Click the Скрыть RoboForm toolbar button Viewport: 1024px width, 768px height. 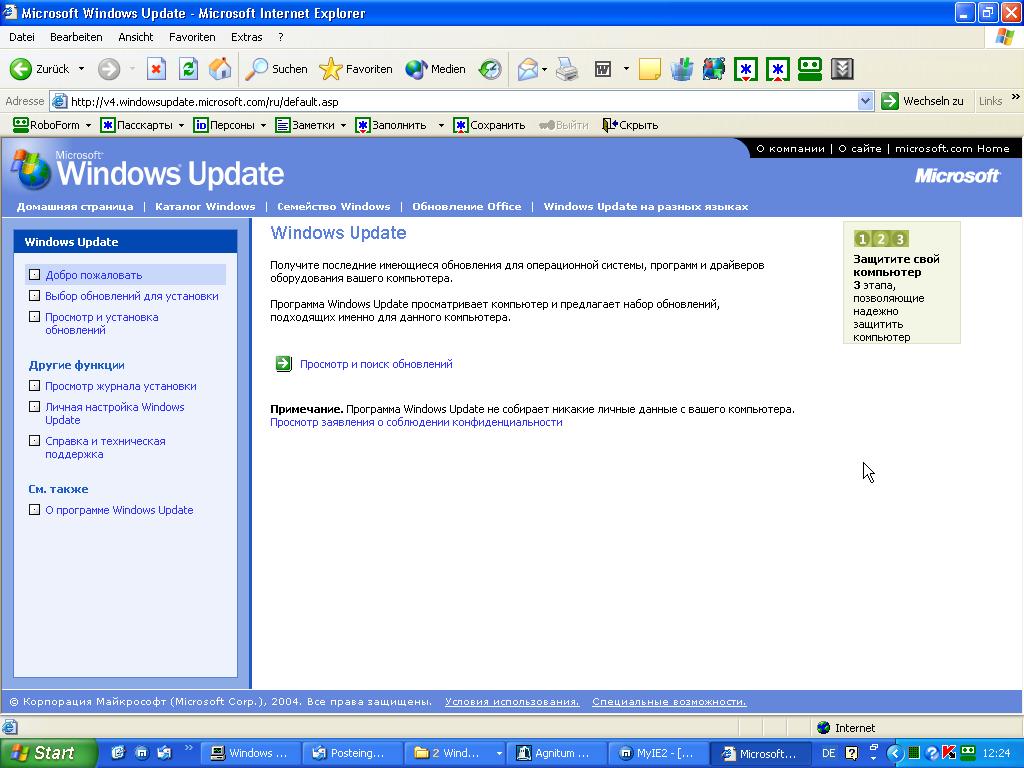pos(630,125)
